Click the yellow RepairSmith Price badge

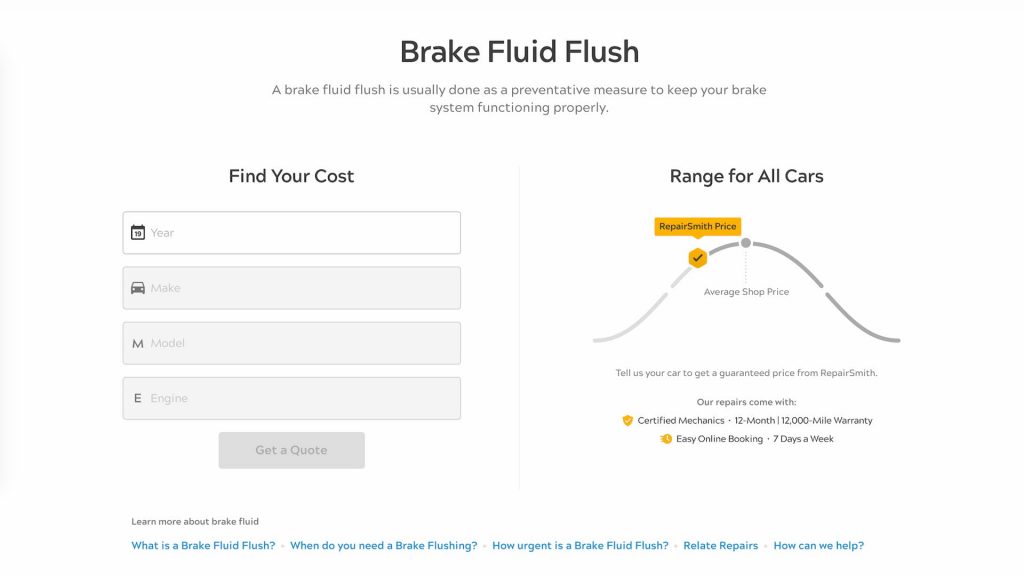(x=697, y=226)
